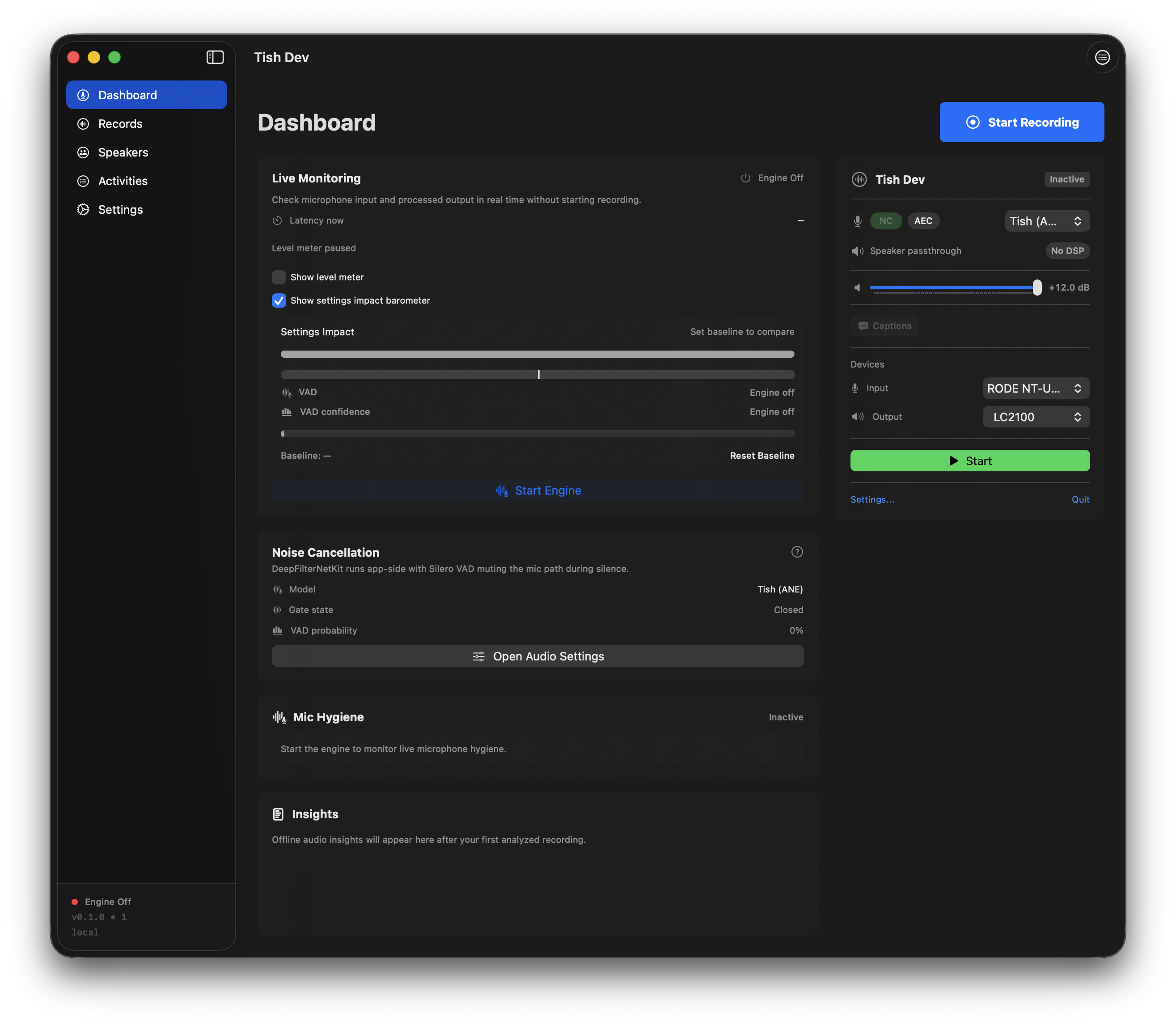Screen dimensions: 1176x1024
Task: Open the list menu icon at top right
Action: click(x=1102, y=57)
